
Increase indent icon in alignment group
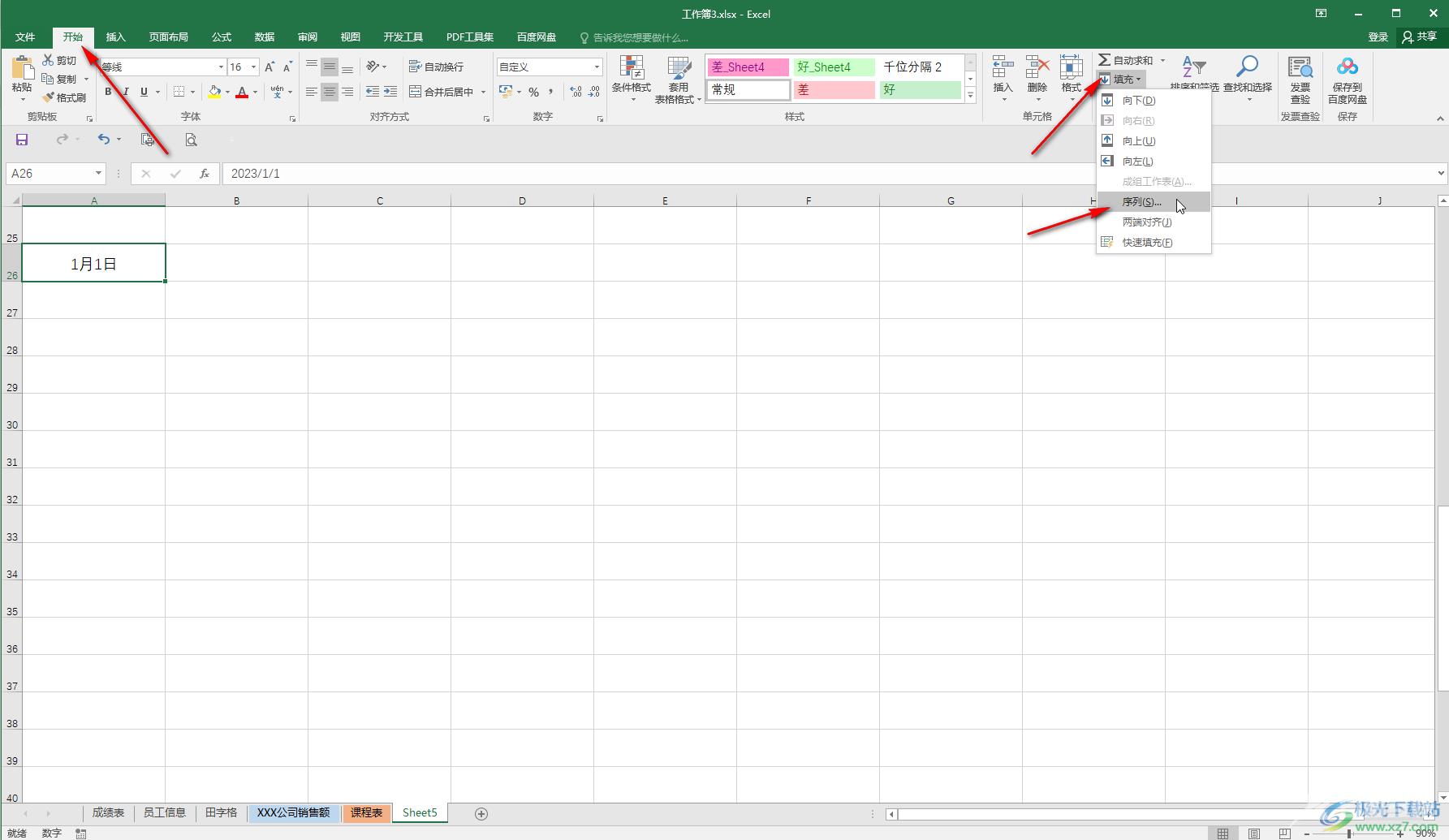click(x=390, y=92)
